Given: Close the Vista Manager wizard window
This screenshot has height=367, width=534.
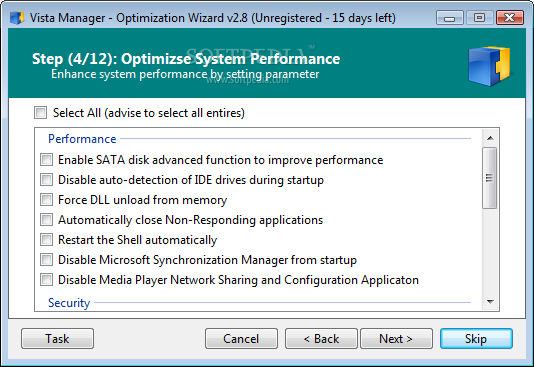Looking at the screenshot, I should click(509, 18).
